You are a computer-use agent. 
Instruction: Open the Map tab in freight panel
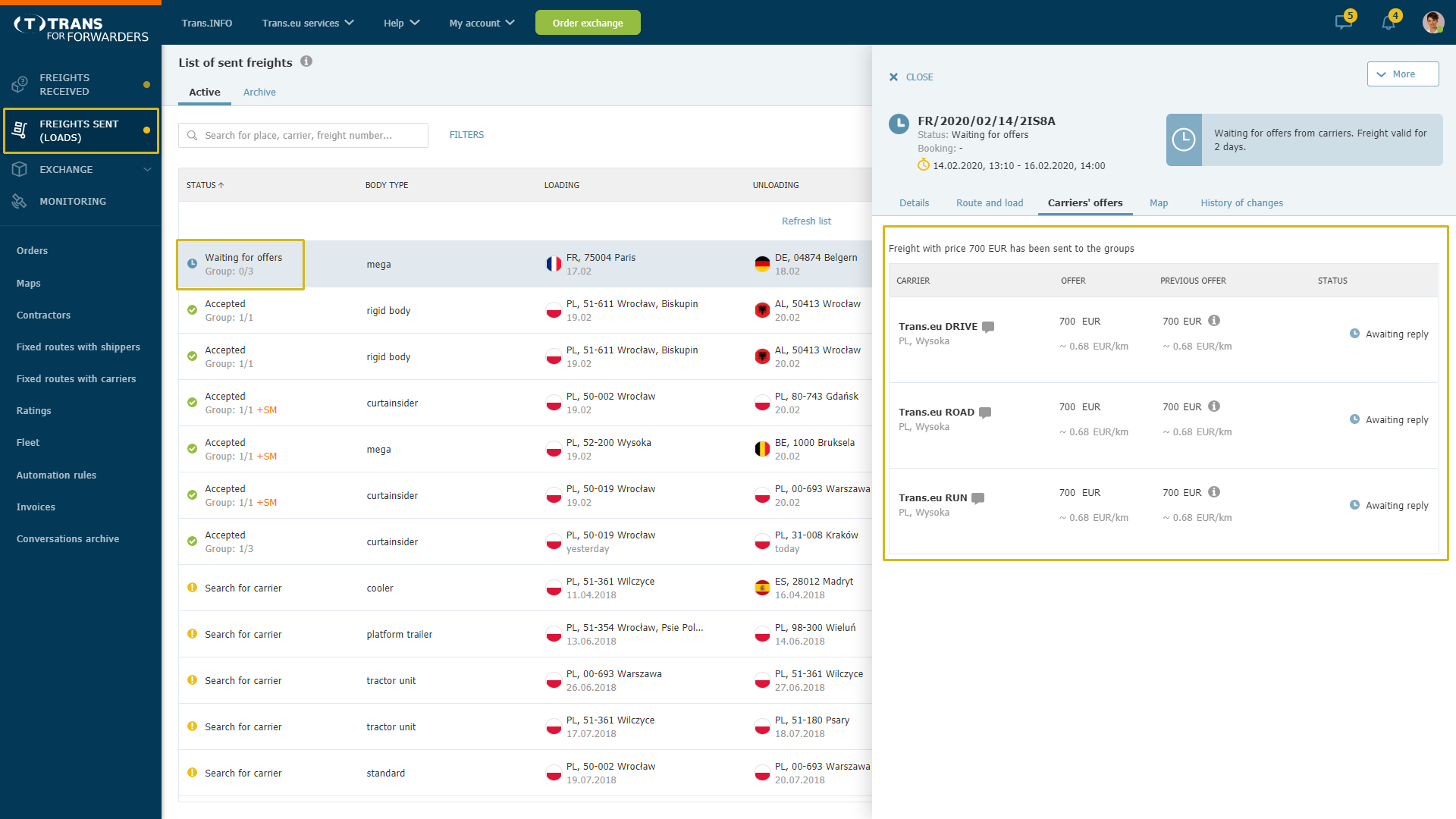pos(1159,202)
